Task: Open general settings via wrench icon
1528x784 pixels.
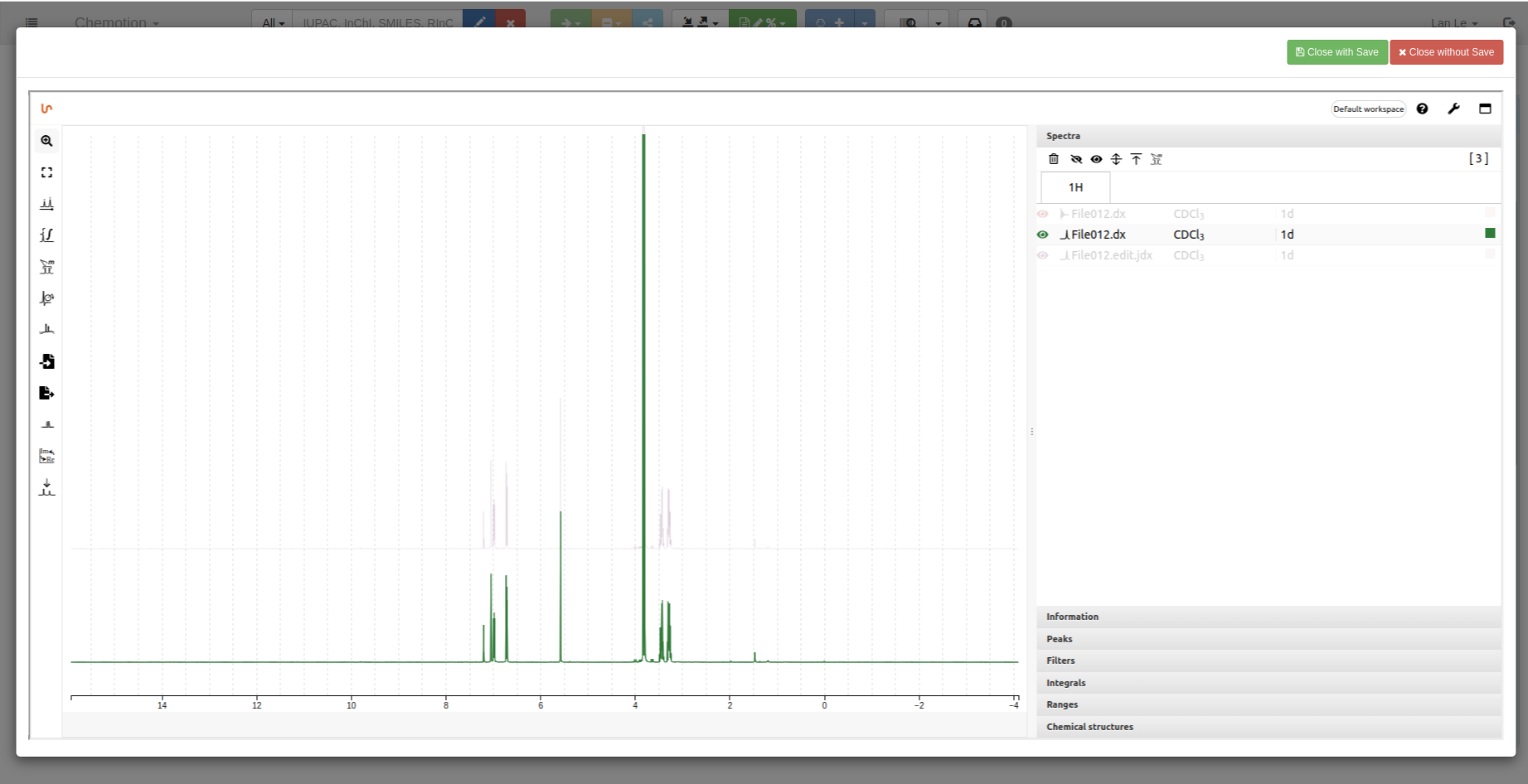Action: pyautogui.click(x=1453, y=109)
